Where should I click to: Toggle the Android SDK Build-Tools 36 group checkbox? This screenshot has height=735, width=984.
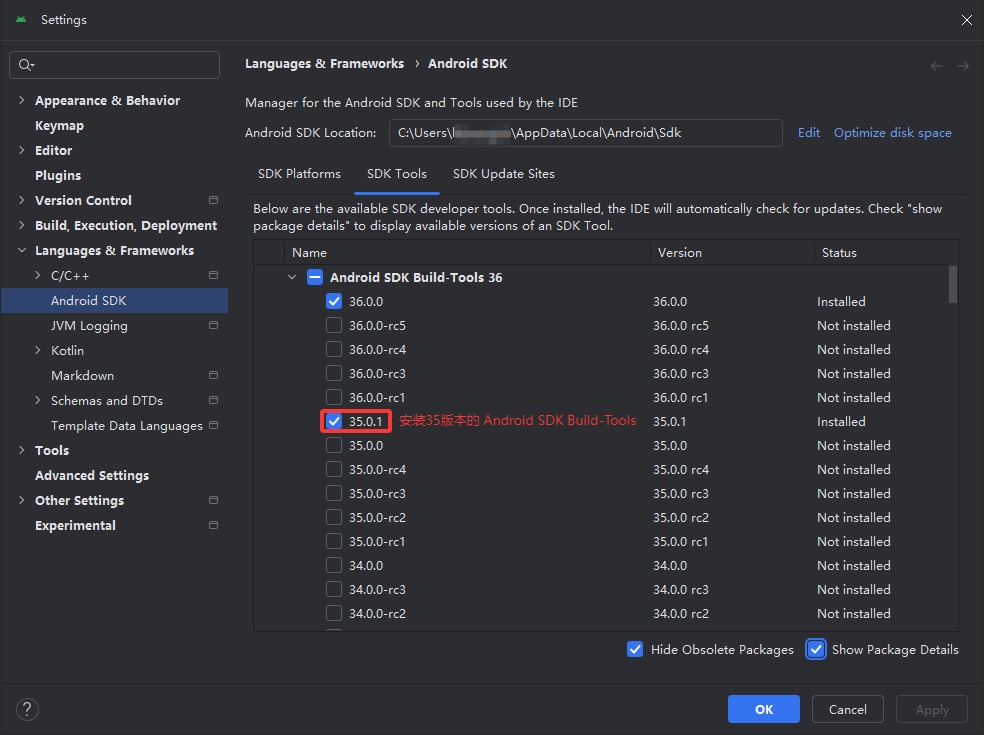pos(315,277)
